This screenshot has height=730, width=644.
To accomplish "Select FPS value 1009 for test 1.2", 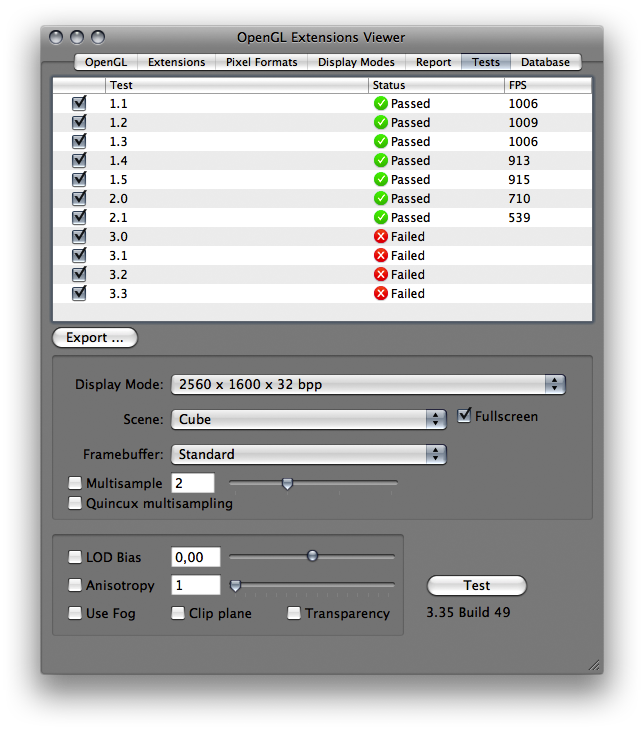I will point(523,122).
